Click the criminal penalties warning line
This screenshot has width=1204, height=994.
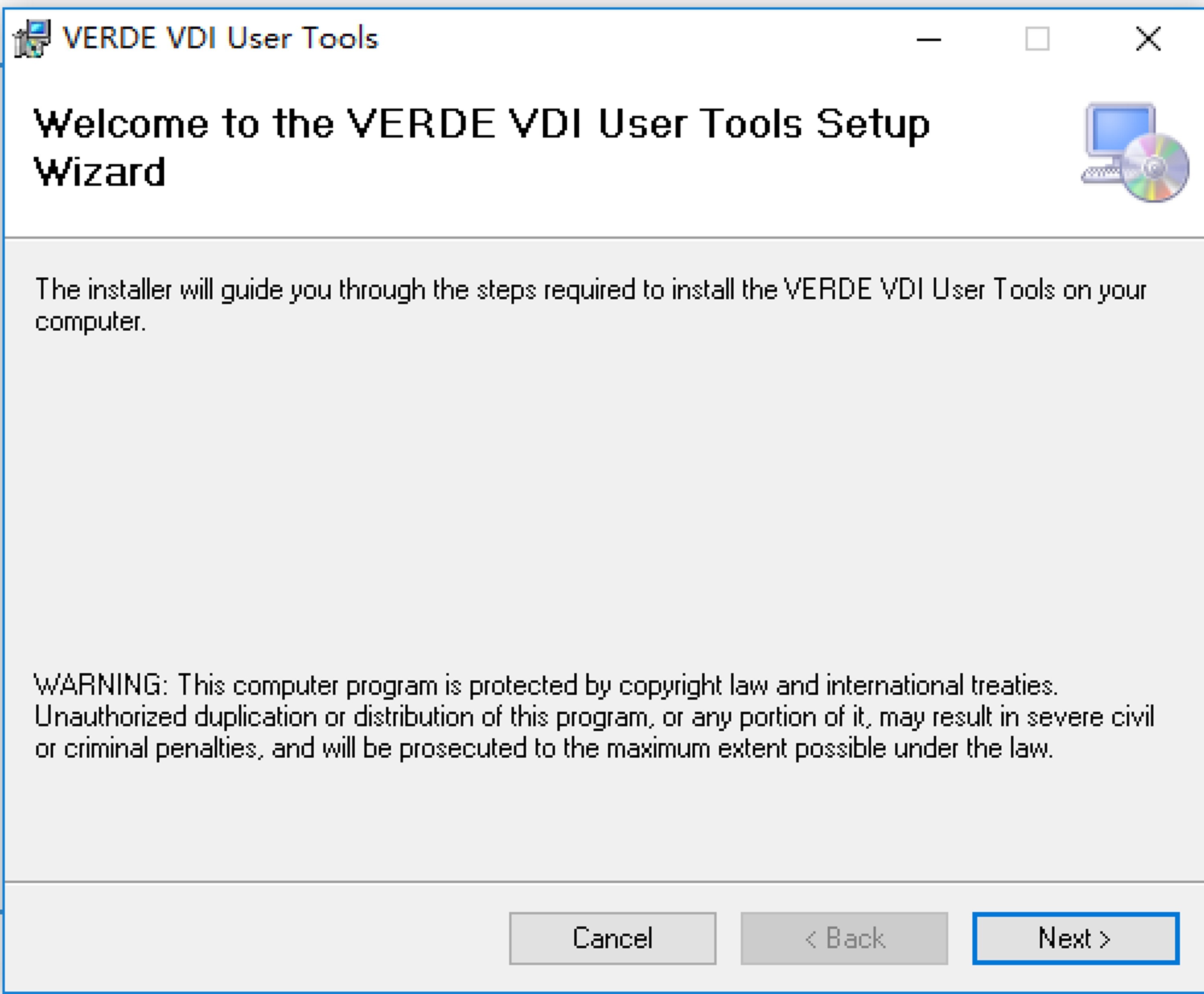(x=544, y=748)
